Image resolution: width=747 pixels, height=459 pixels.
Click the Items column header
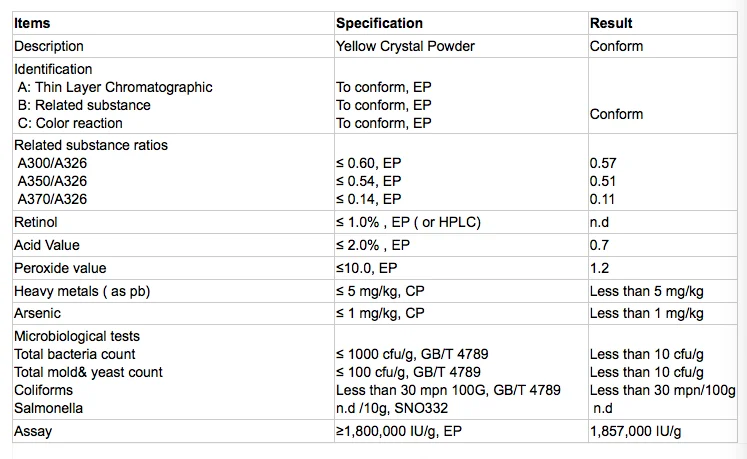(x=32, y=23)
